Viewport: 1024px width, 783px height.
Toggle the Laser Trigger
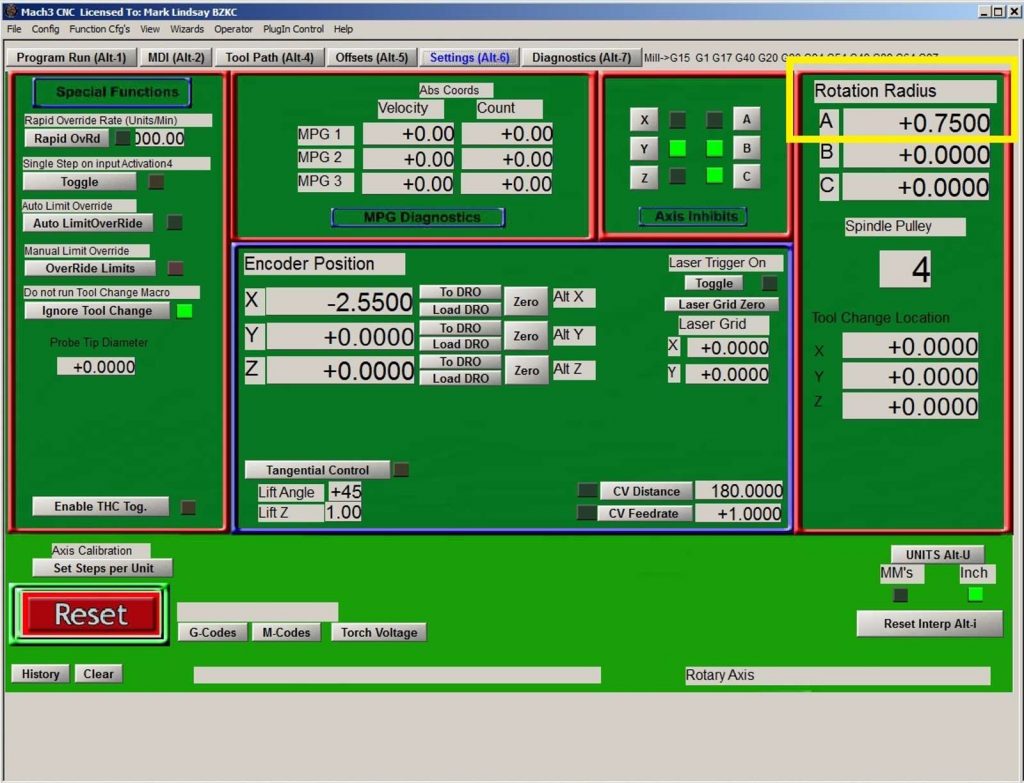click(714, 283)
